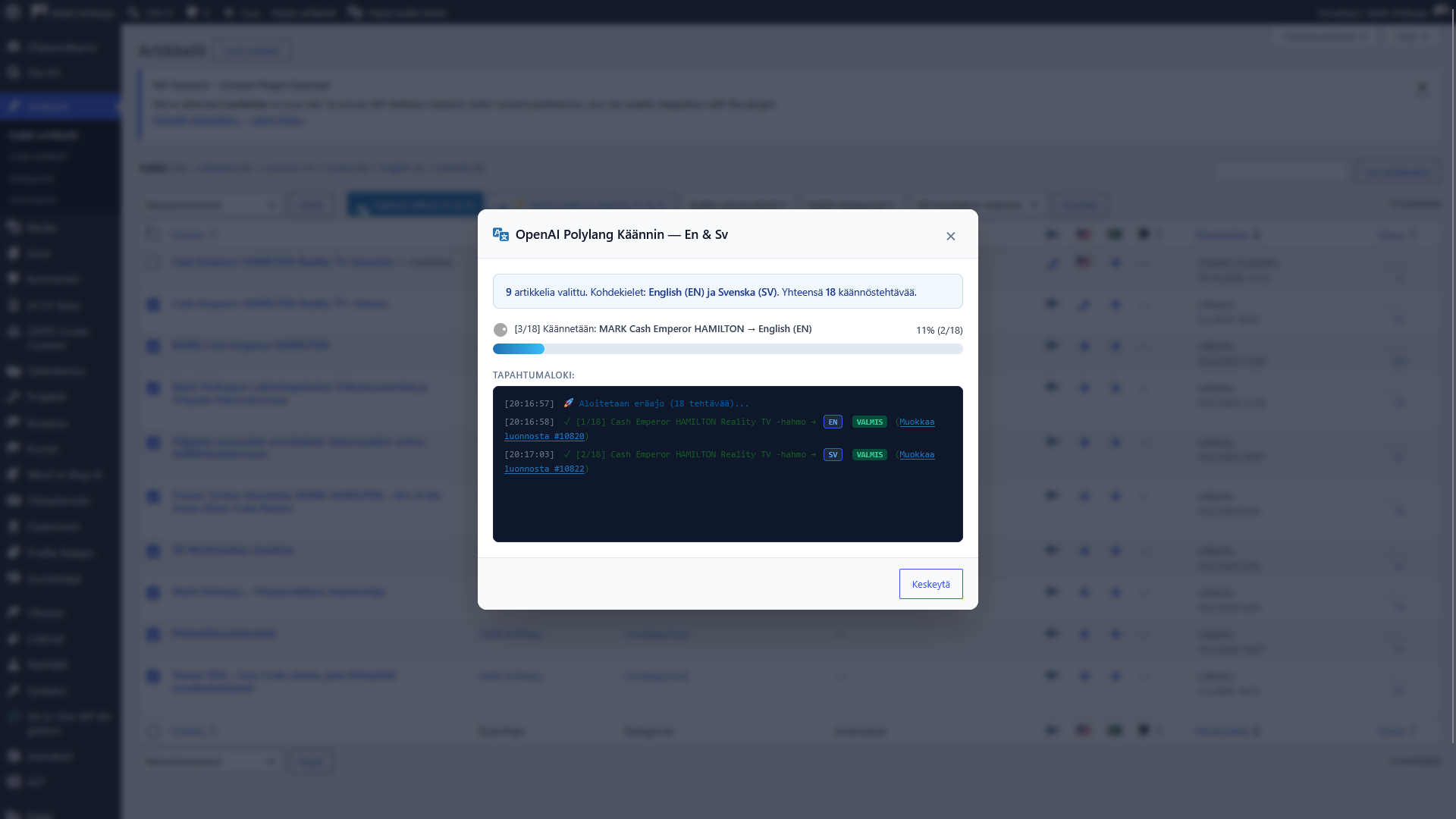Click the TAPAHTUMALOKI: heading
The height and width of the screenshot is (819, 1456).
coord(534,375)
